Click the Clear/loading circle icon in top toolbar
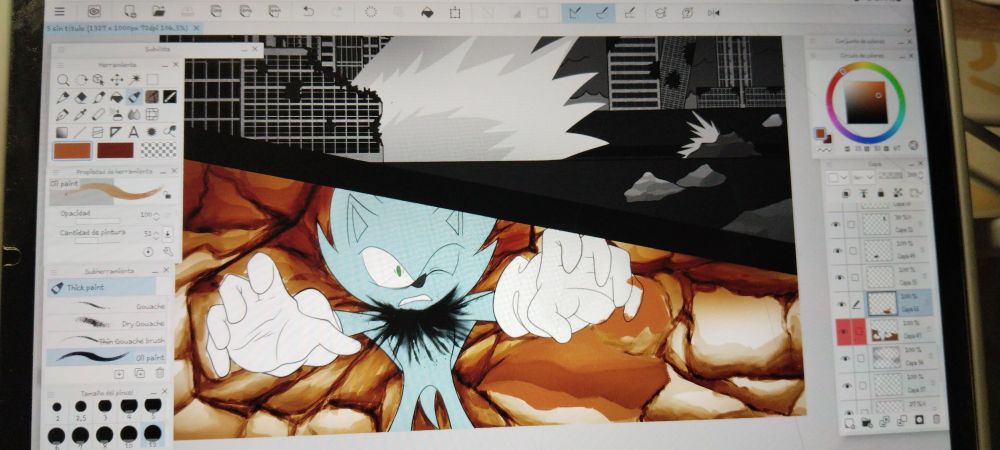Screen dimensions: 1000x450 371,12
